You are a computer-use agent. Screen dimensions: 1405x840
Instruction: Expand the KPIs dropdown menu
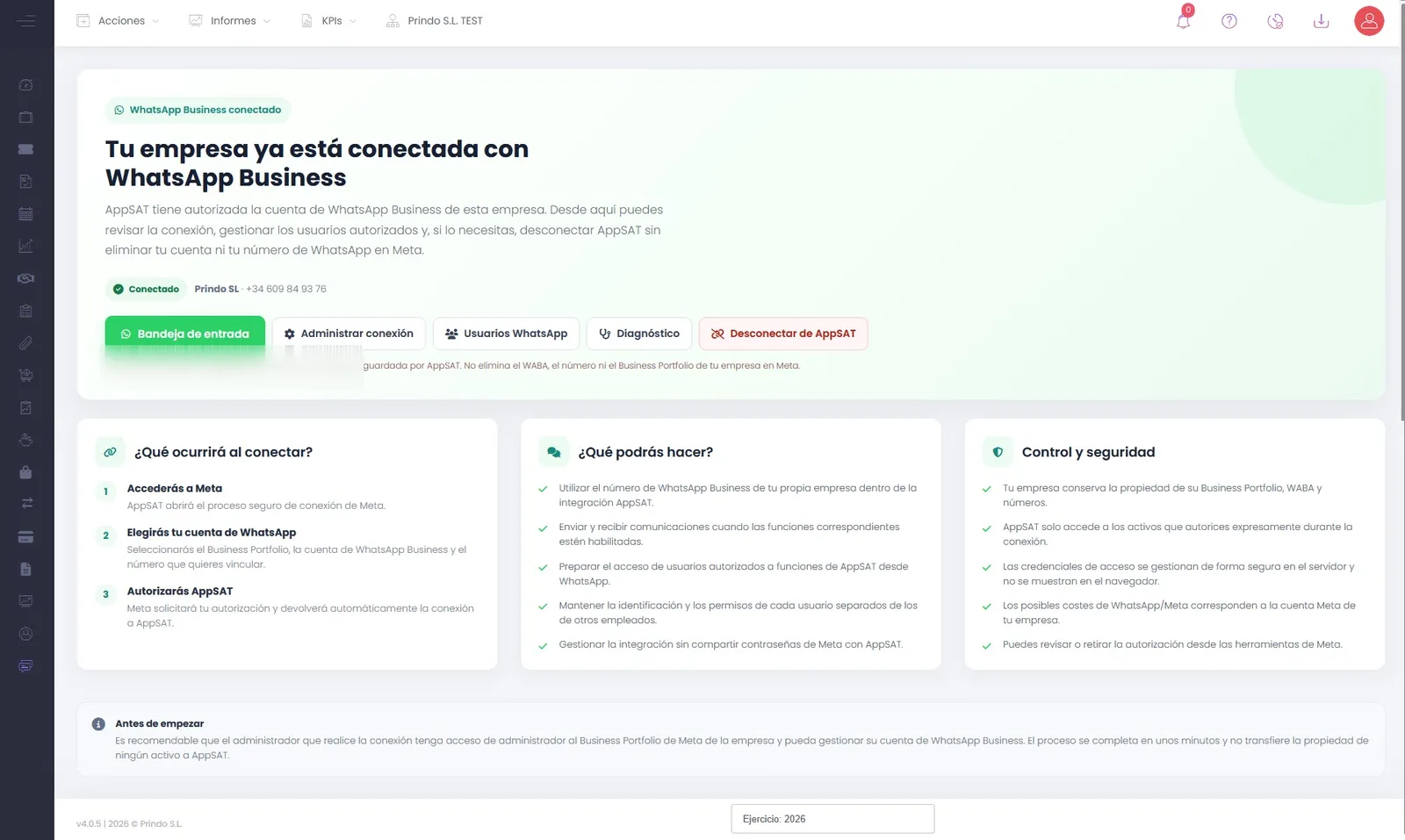[x=329, y=21]
